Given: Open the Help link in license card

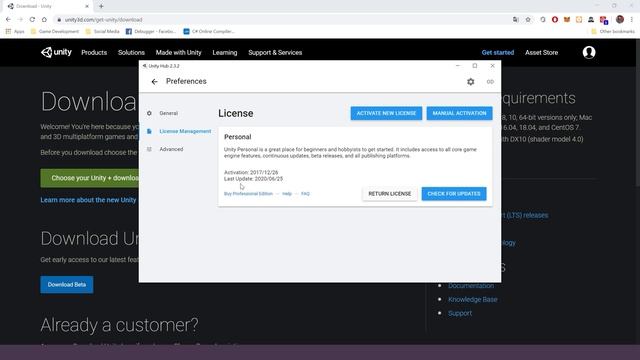Looking at the screenshot, I should point(287,193).
